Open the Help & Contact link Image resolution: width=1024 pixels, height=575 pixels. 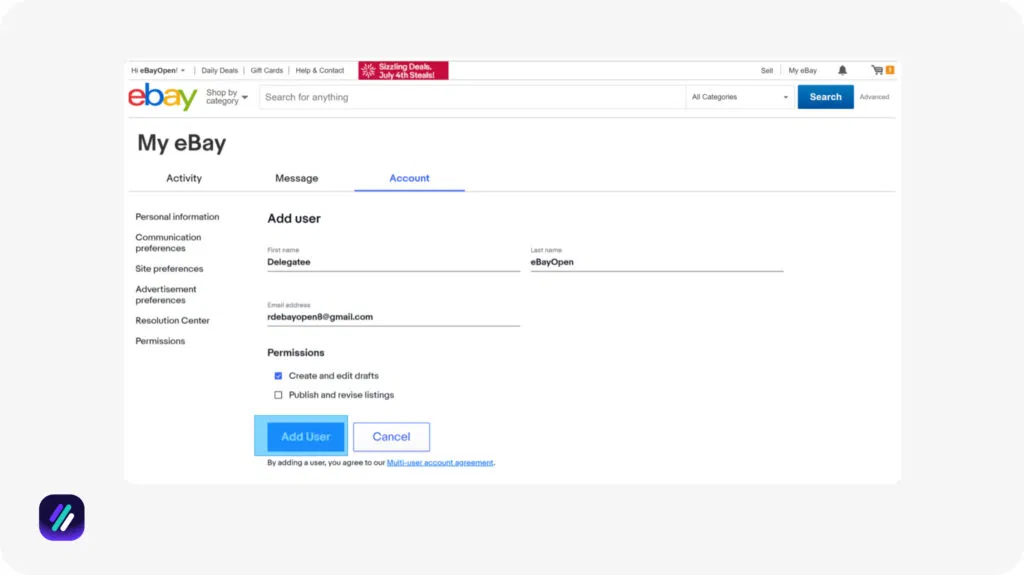click(x=319, y=71)
